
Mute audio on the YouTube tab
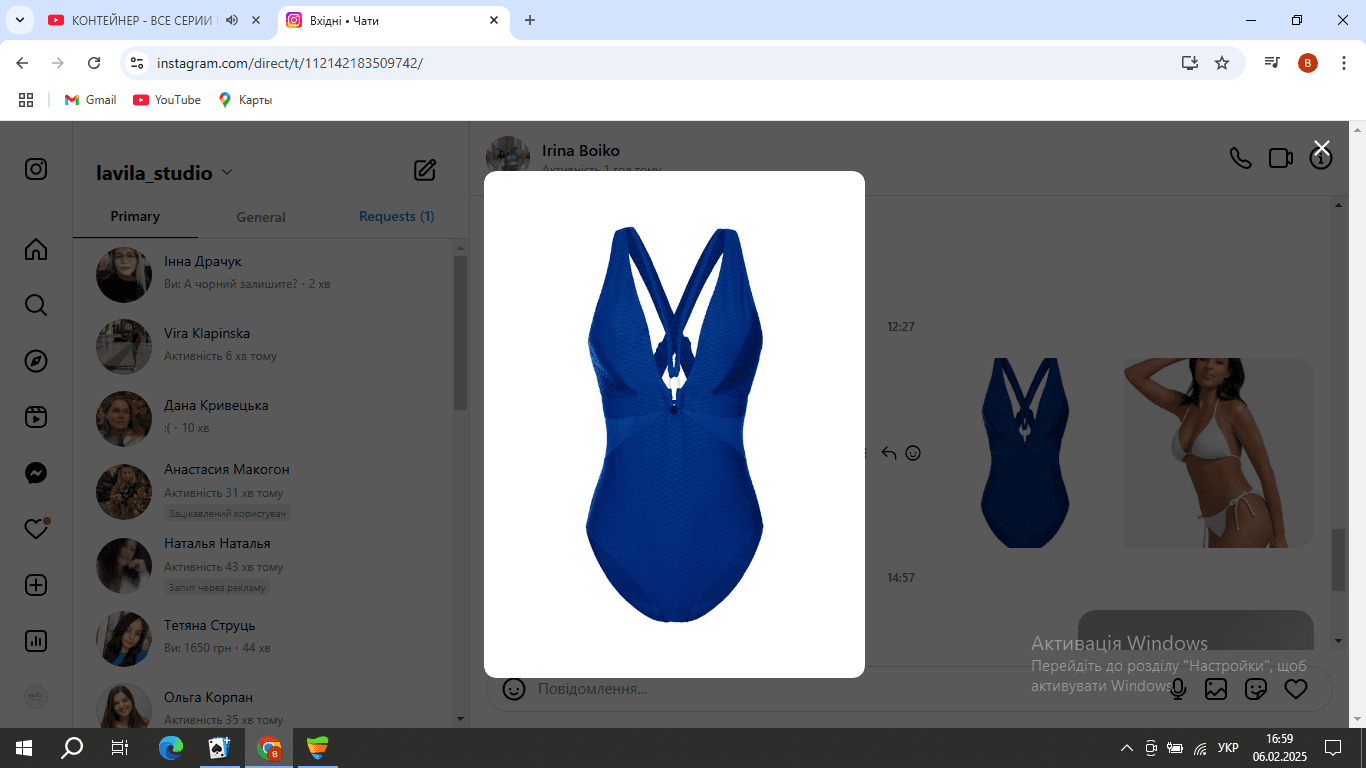pyautogui.click(x=232, y=20)
